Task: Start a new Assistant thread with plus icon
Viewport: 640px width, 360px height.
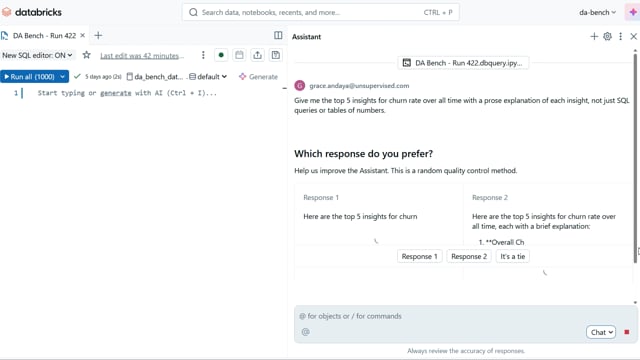Action: click(594, 36)
